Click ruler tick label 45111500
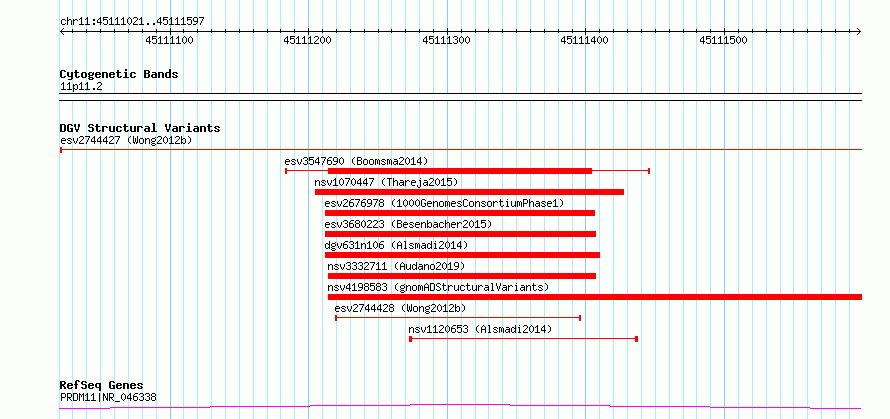The height and width of the screenshot is (419, 890). click(x=723, y=40)
